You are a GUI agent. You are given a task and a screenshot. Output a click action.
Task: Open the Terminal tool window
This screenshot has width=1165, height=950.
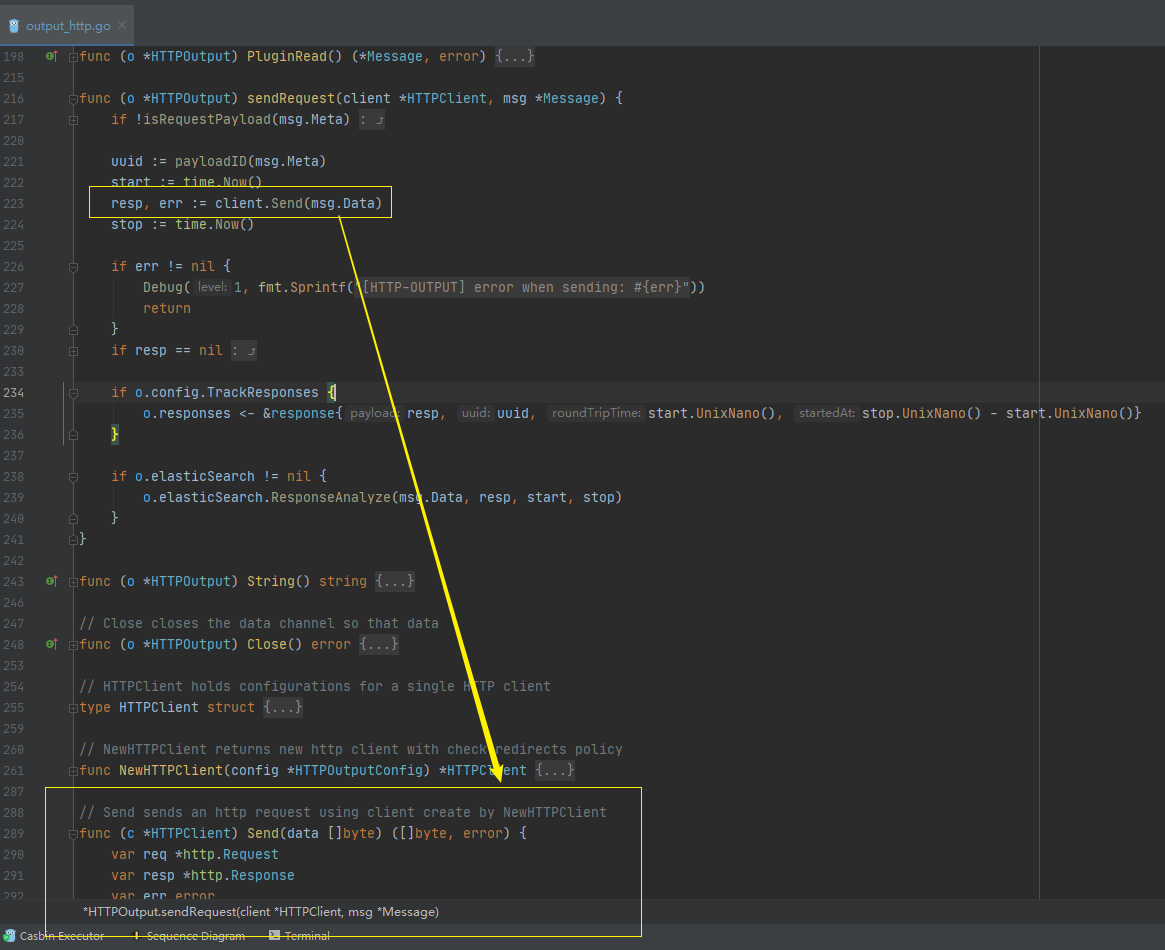click(x=299, y=936)
